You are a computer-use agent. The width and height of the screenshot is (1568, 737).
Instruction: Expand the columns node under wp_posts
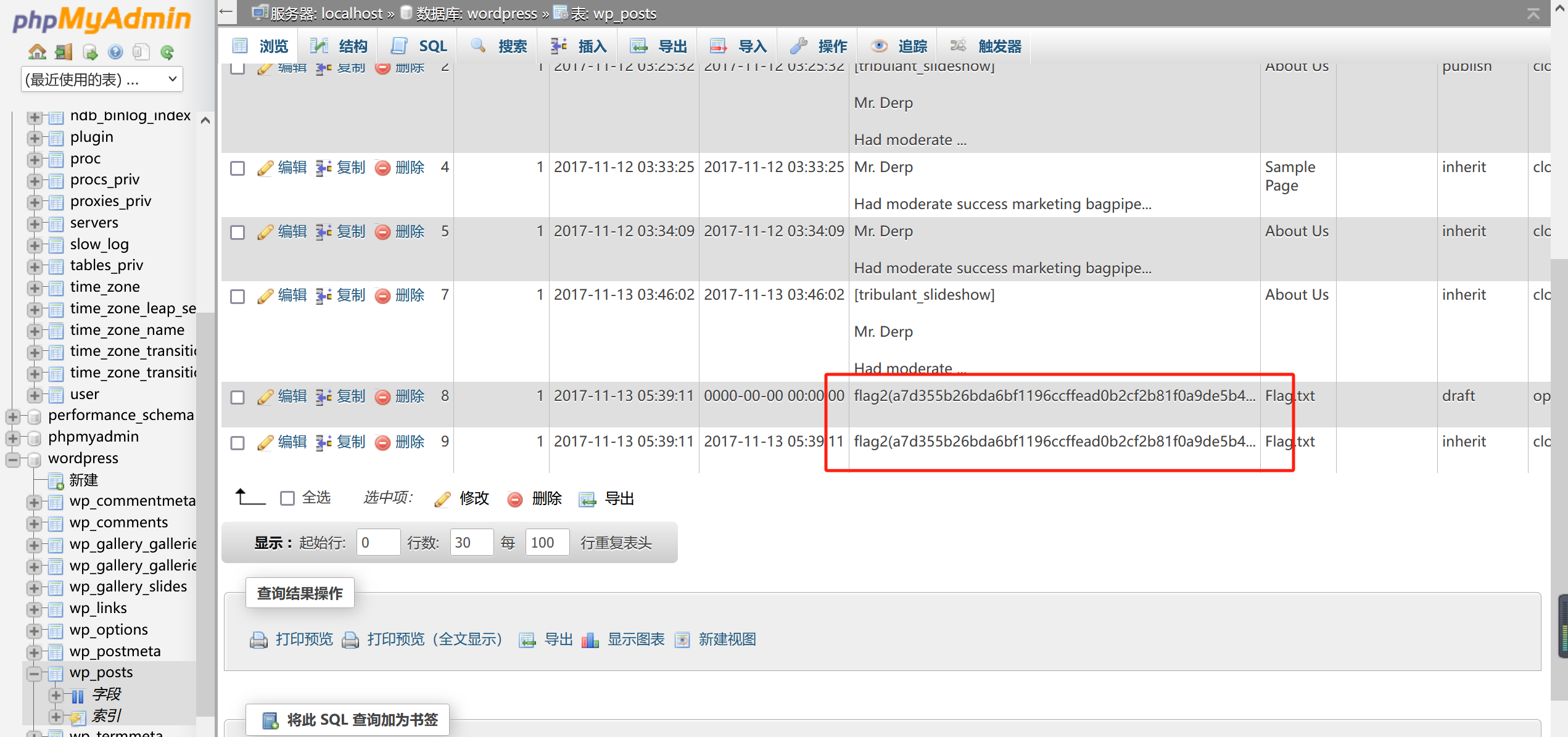(56, 695)
